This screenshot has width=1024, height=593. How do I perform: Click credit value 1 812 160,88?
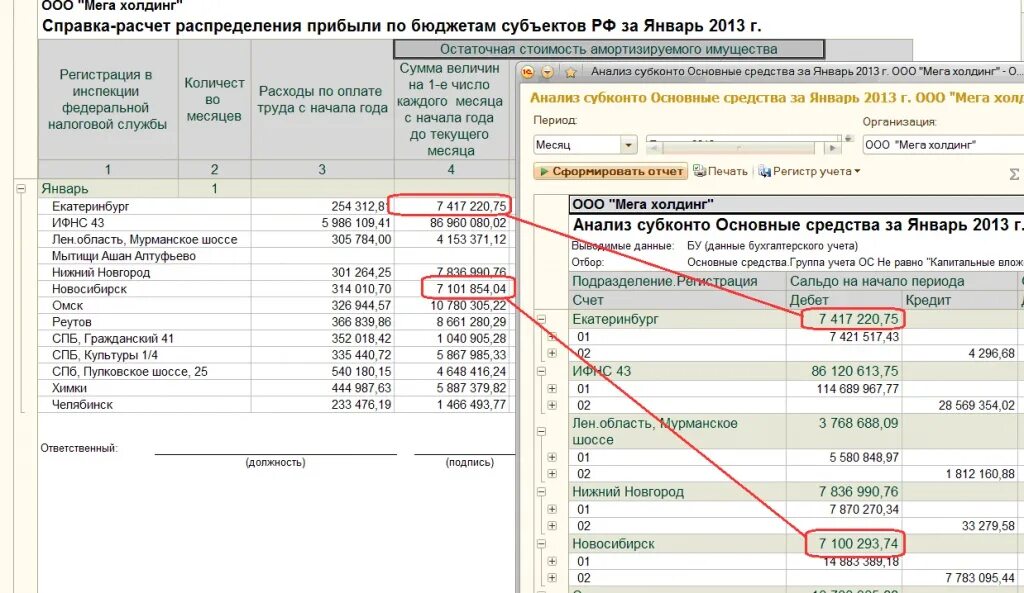(980, 473)
